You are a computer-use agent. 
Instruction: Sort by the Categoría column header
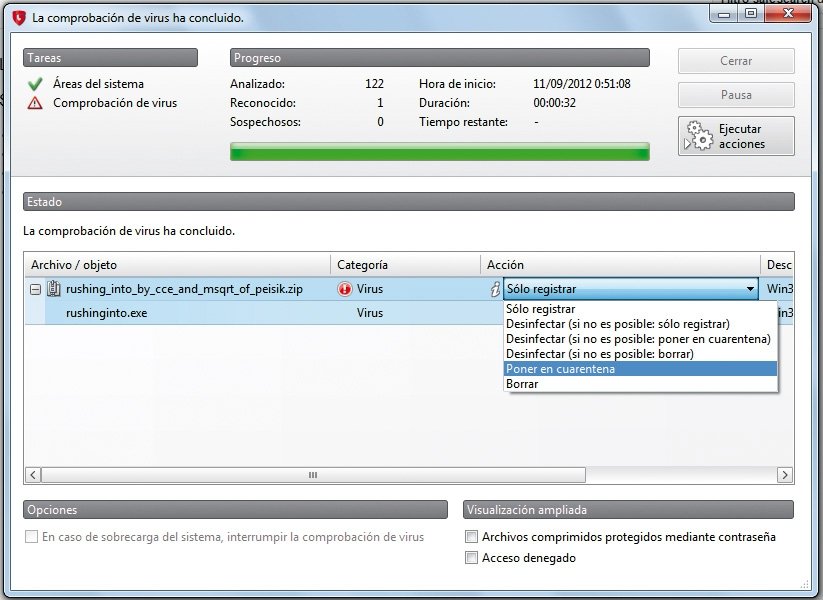coord(405,265)
